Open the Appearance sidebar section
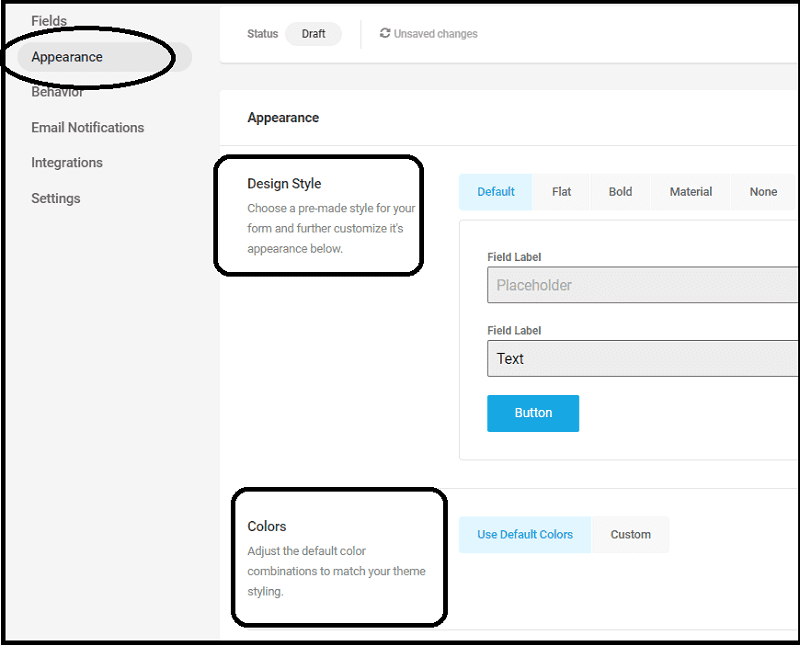 pos(67,57)
